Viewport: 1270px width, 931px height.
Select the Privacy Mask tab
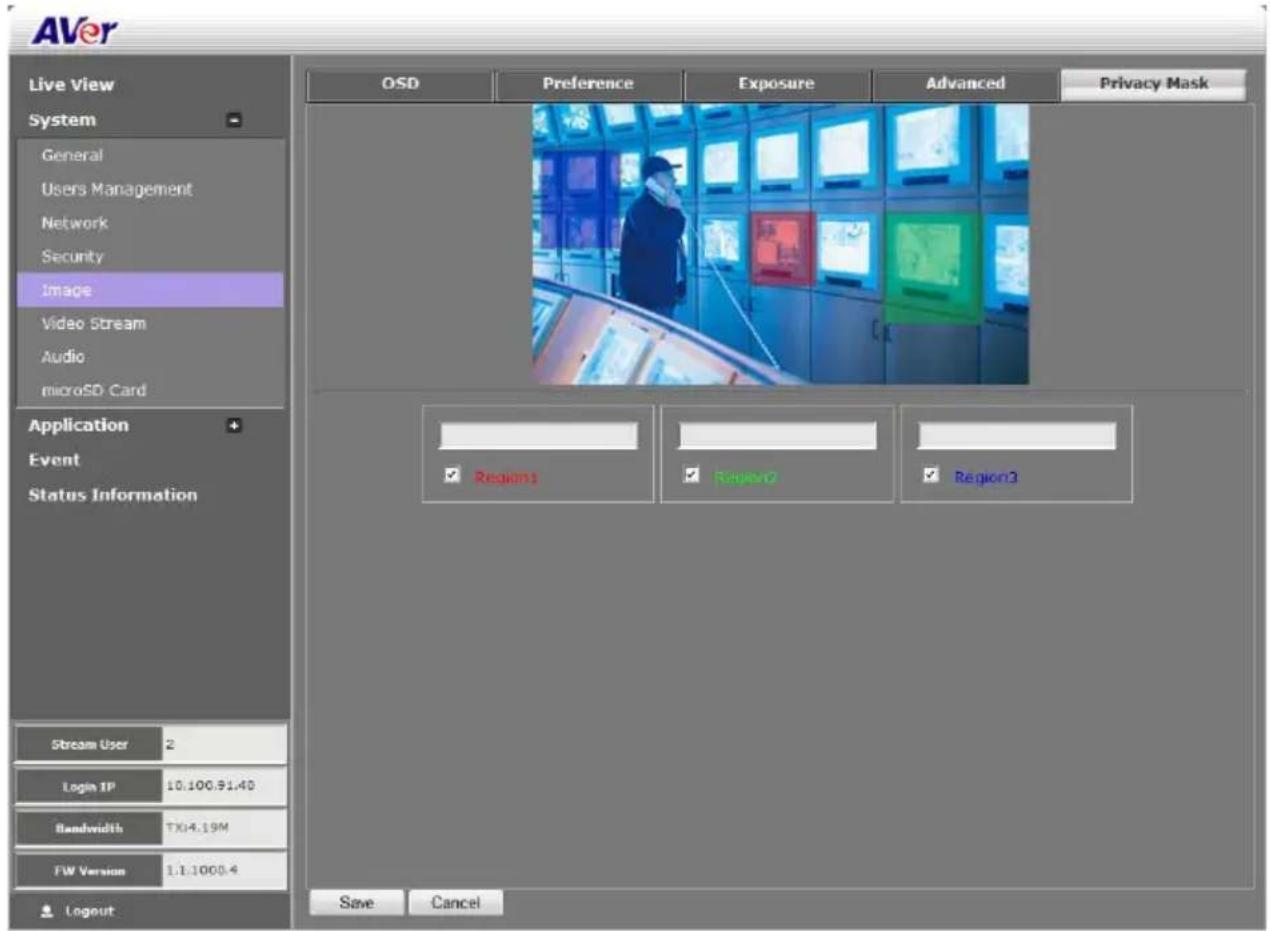pyautogui.click(x=1153, y=85)
